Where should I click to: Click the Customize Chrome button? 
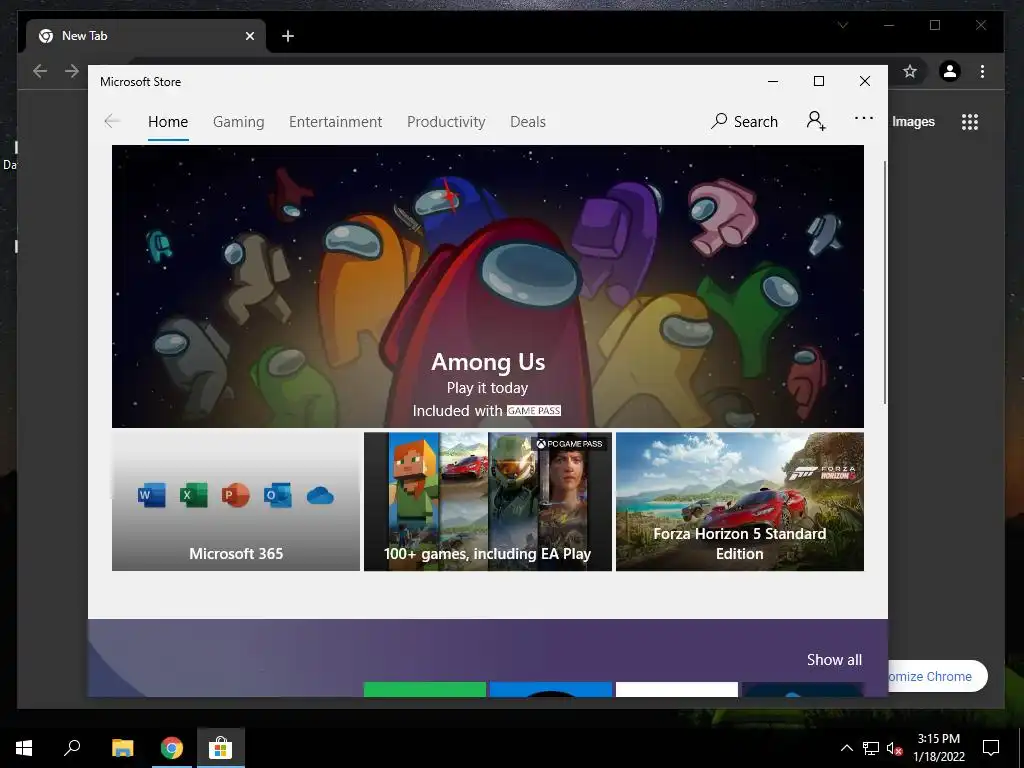pos(937,677)
